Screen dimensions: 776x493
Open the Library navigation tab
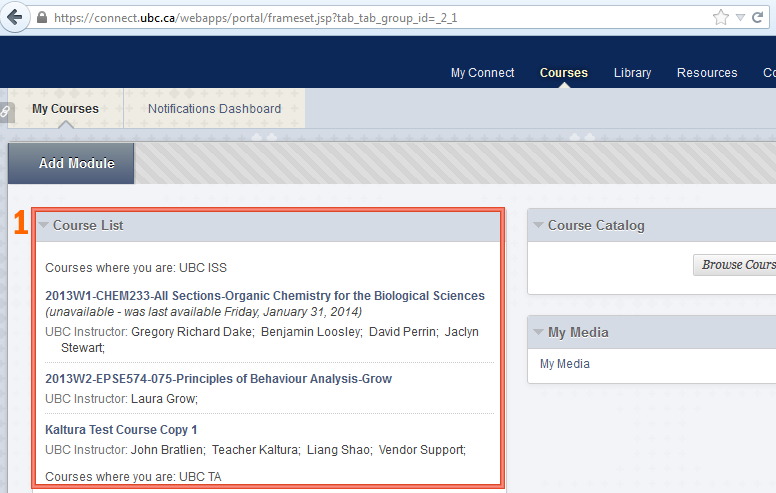pos(632,73)
